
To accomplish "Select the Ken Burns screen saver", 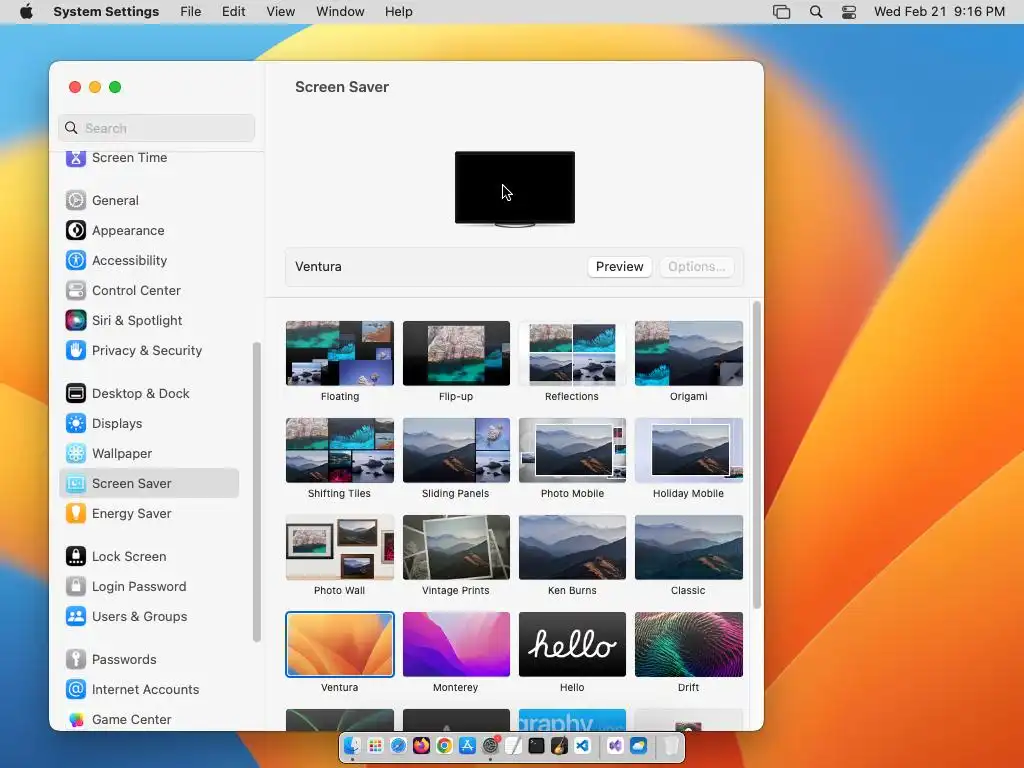I will [572, 547].
